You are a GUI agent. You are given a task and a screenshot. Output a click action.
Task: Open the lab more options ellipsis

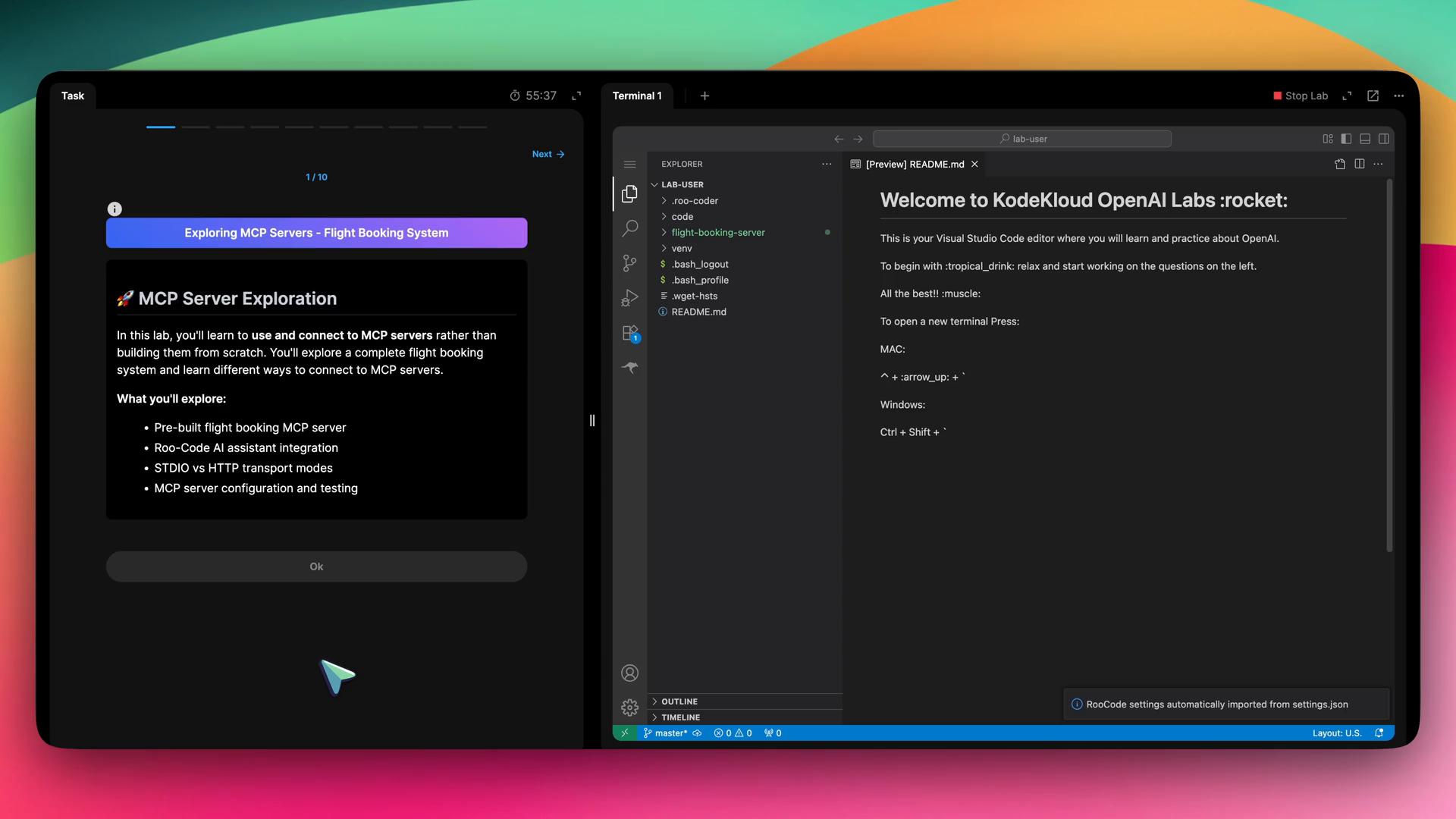coord(1399,96)
